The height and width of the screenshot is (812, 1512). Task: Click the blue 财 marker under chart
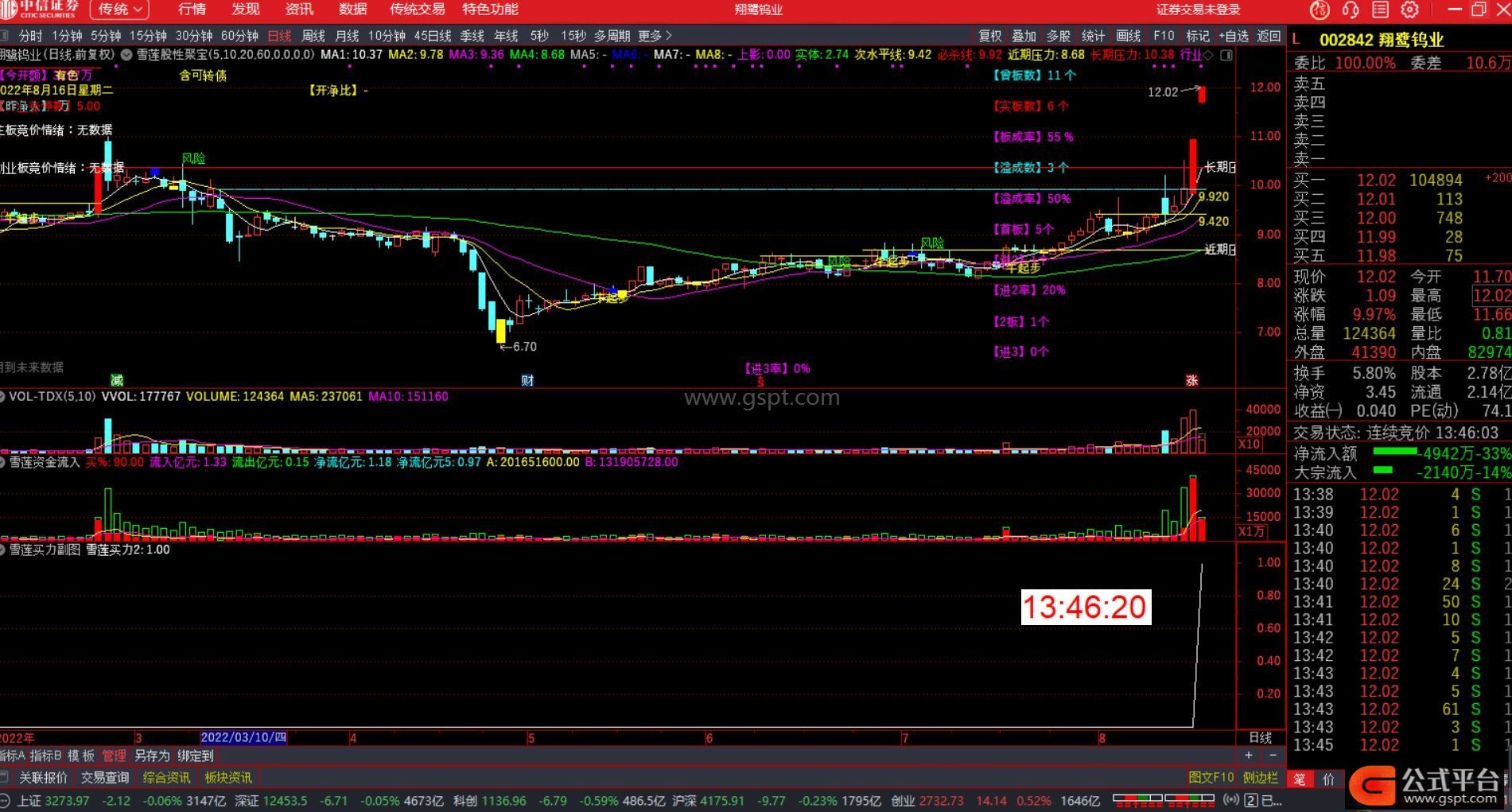pyautogui.click(x=527, y=380)
